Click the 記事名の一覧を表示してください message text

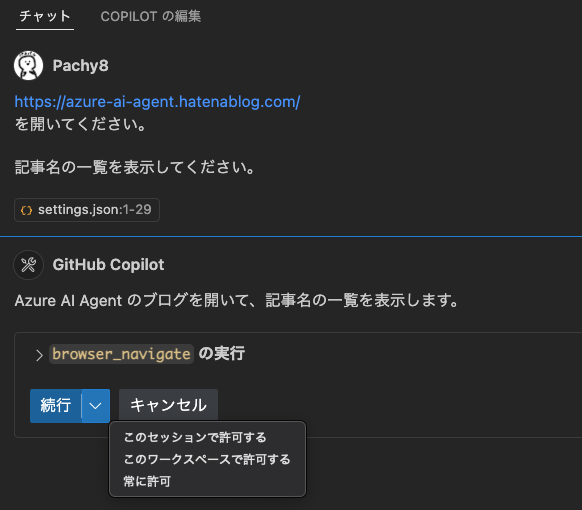[135, 167]
